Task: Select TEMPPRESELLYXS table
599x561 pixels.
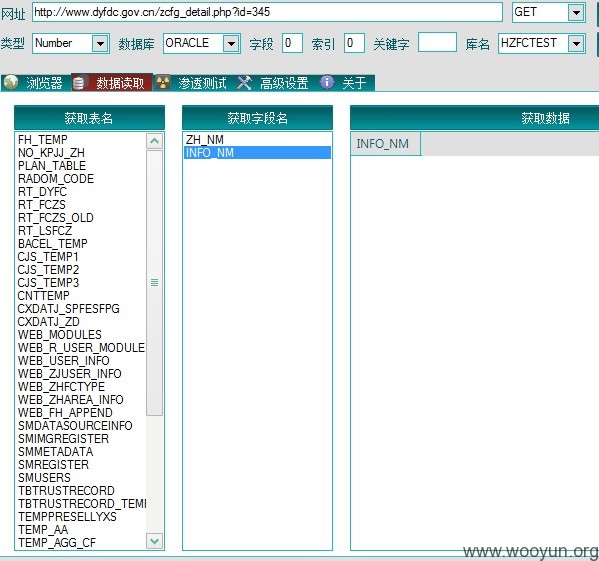Action: [67, 516]
